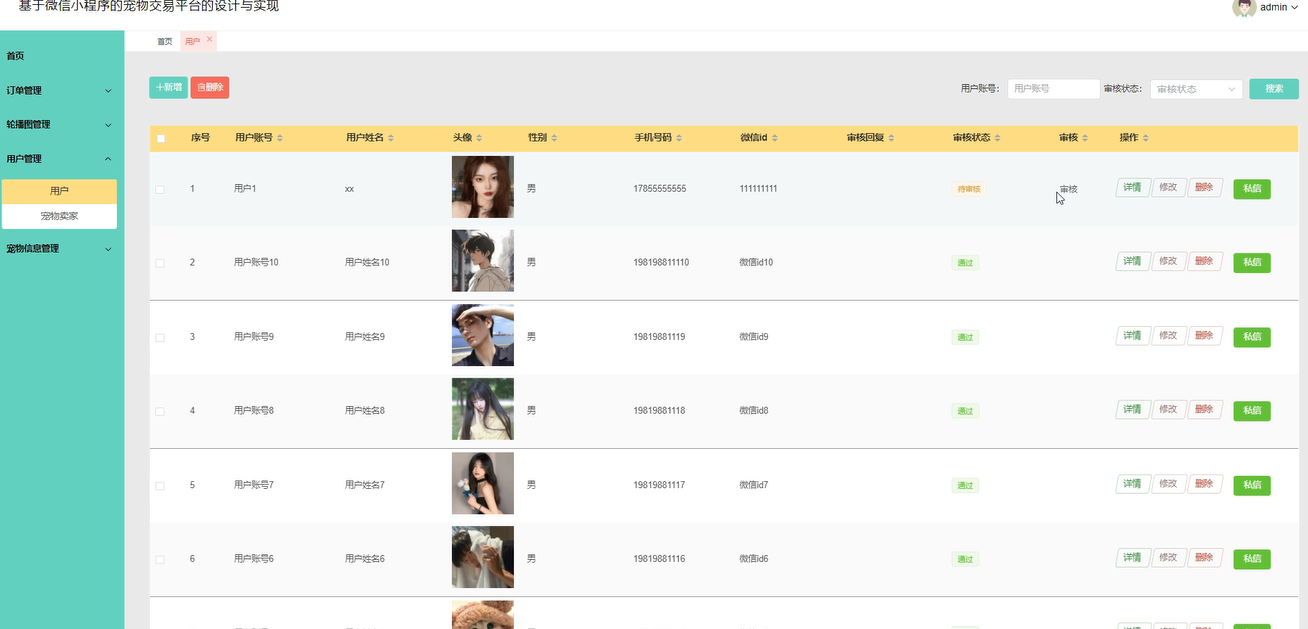Click 修改 for 用户账号10
Screen dimensions: 1308x629
1168,261
